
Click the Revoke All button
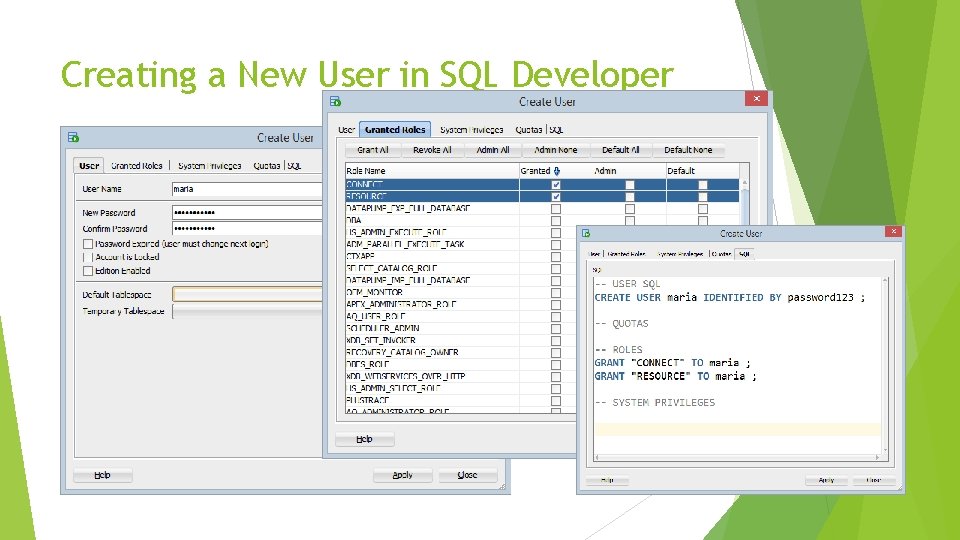click(432, 149)
